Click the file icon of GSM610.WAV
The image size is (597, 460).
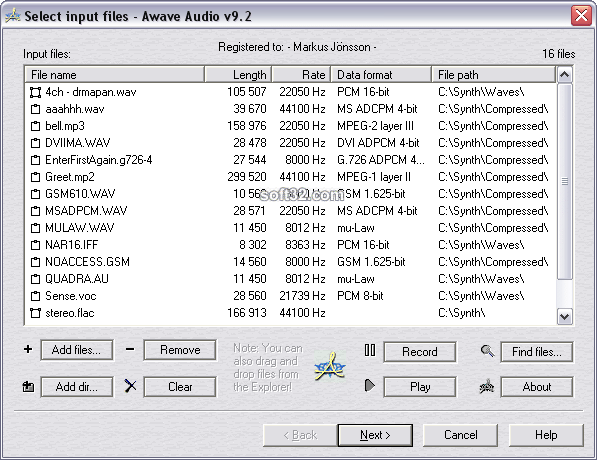coord(35,194)
